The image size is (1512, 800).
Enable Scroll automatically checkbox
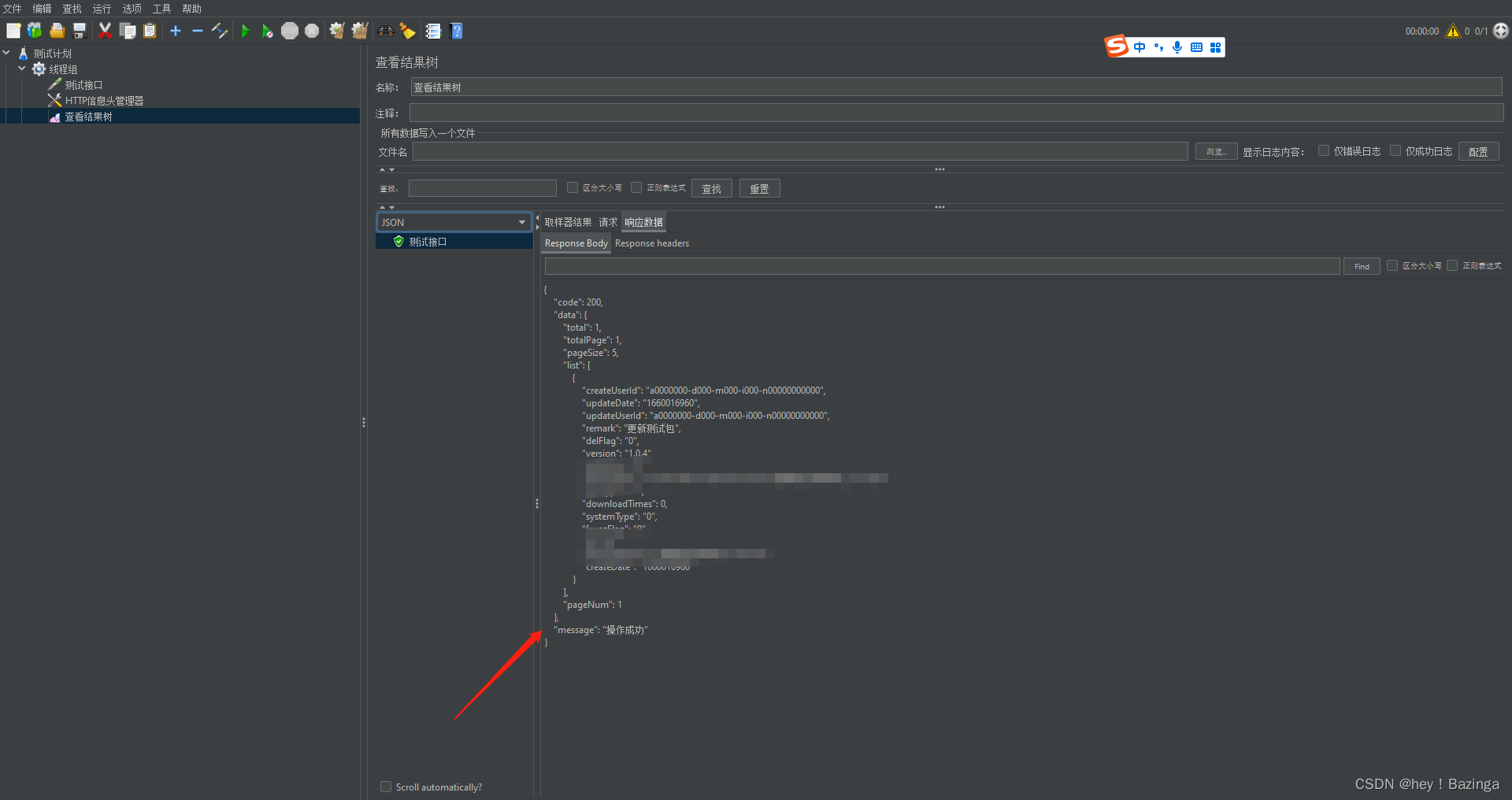(386, 787)
